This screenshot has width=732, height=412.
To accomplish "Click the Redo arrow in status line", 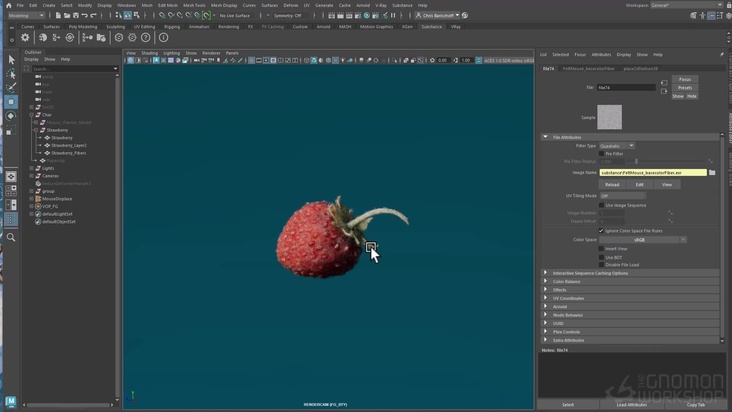I will 93,15.
